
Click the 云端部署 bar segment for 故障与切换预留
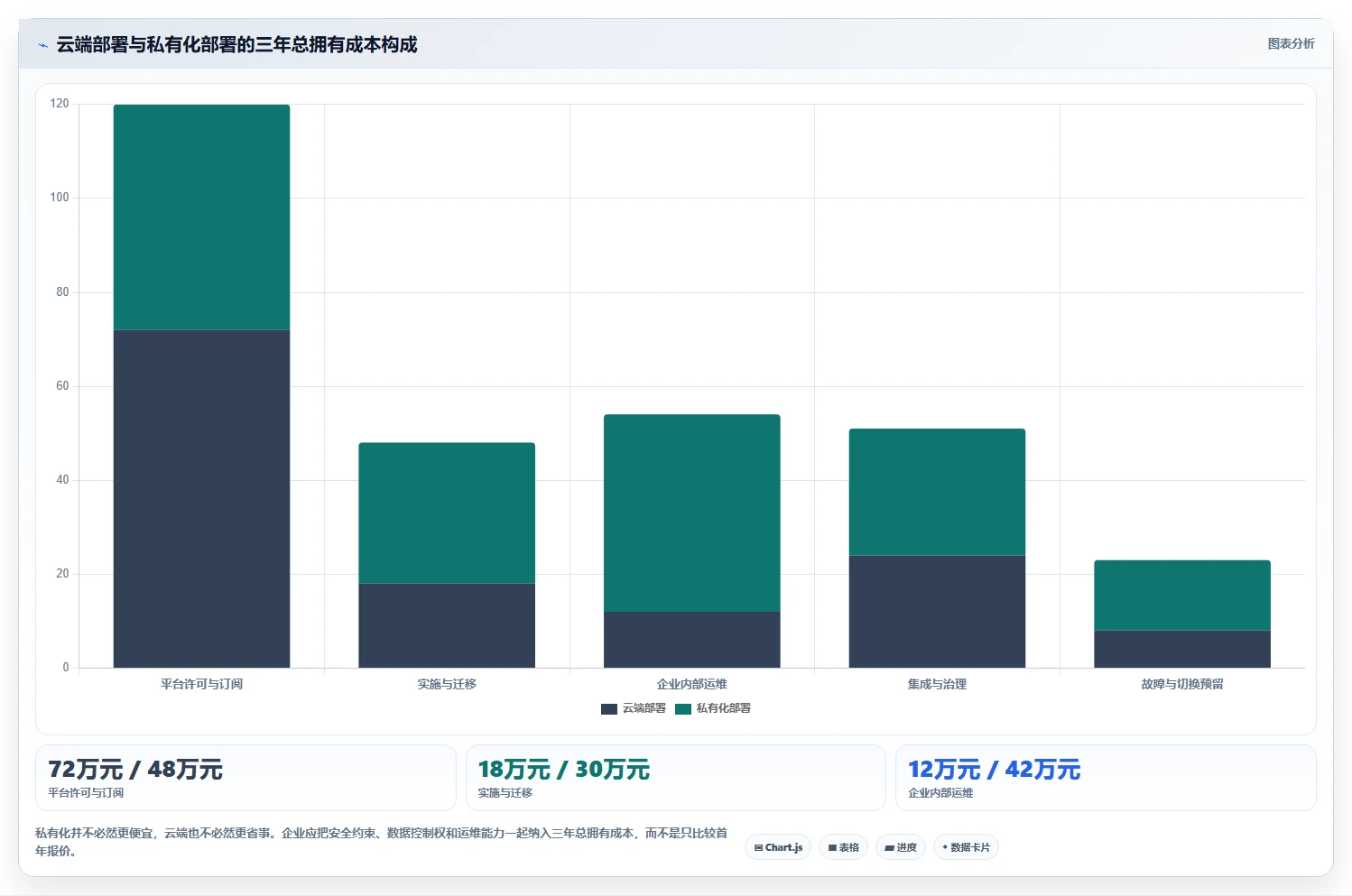coord(1182,649)
